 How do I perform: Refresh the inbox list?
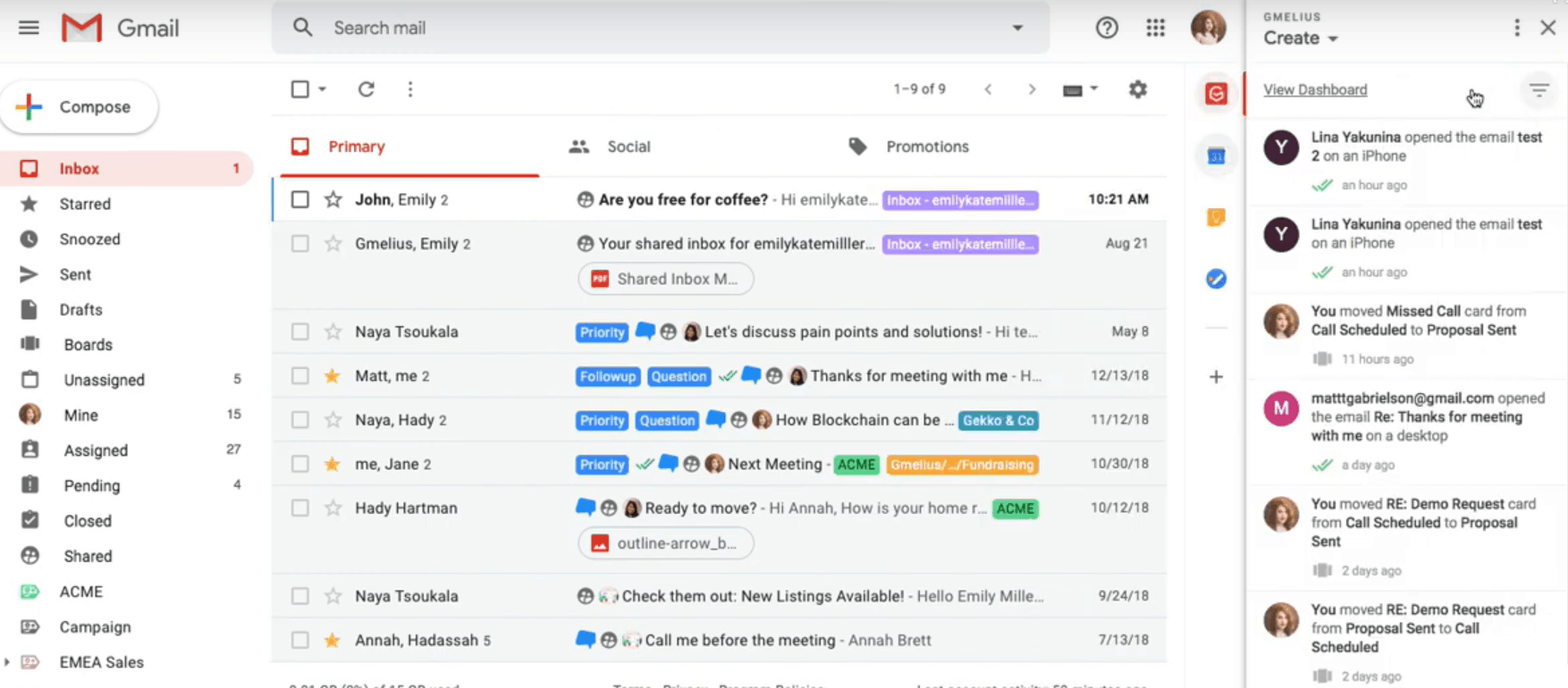coord(366,89)
